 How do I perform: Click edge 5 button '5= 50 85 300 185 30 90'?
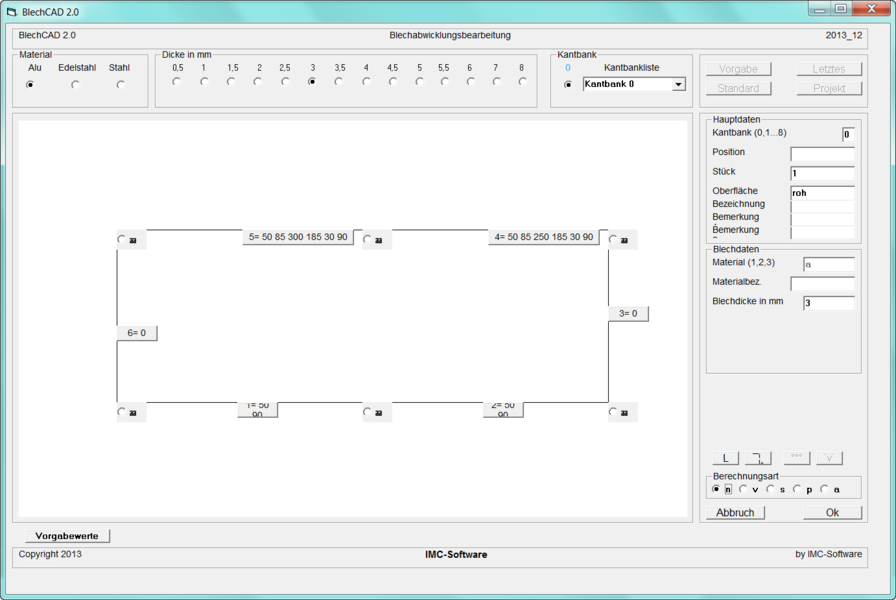[x=298, y=237]
